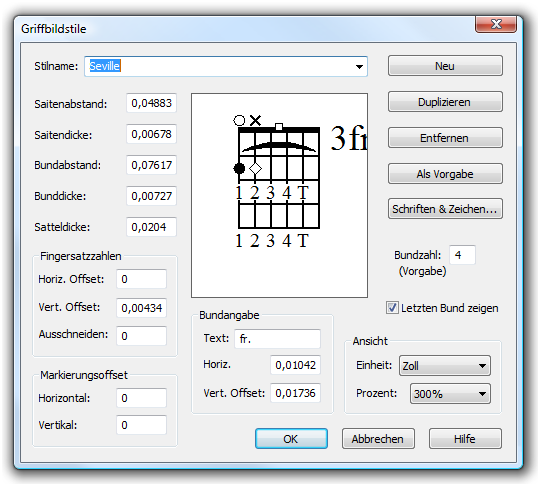
Task: Click the Duplizieren button
Action: point(445,102)
